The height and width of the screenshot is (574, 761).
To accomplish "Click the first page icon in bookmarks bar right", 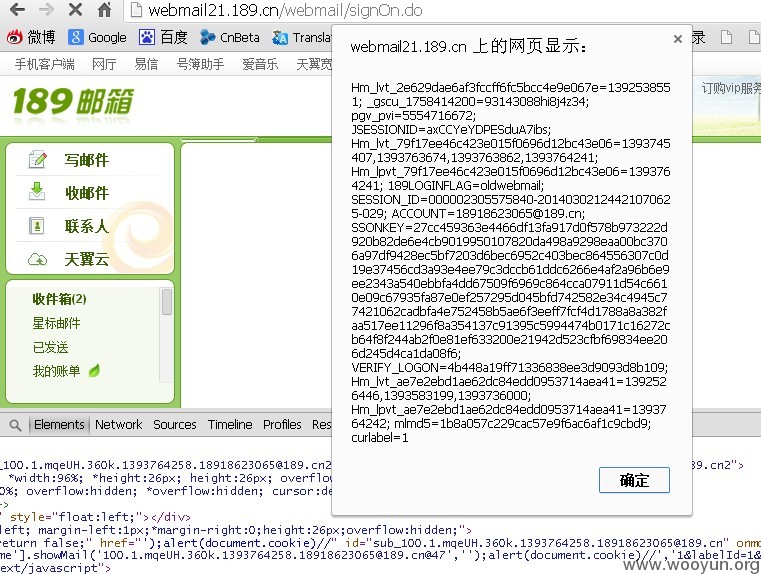I will pos(727,37).
